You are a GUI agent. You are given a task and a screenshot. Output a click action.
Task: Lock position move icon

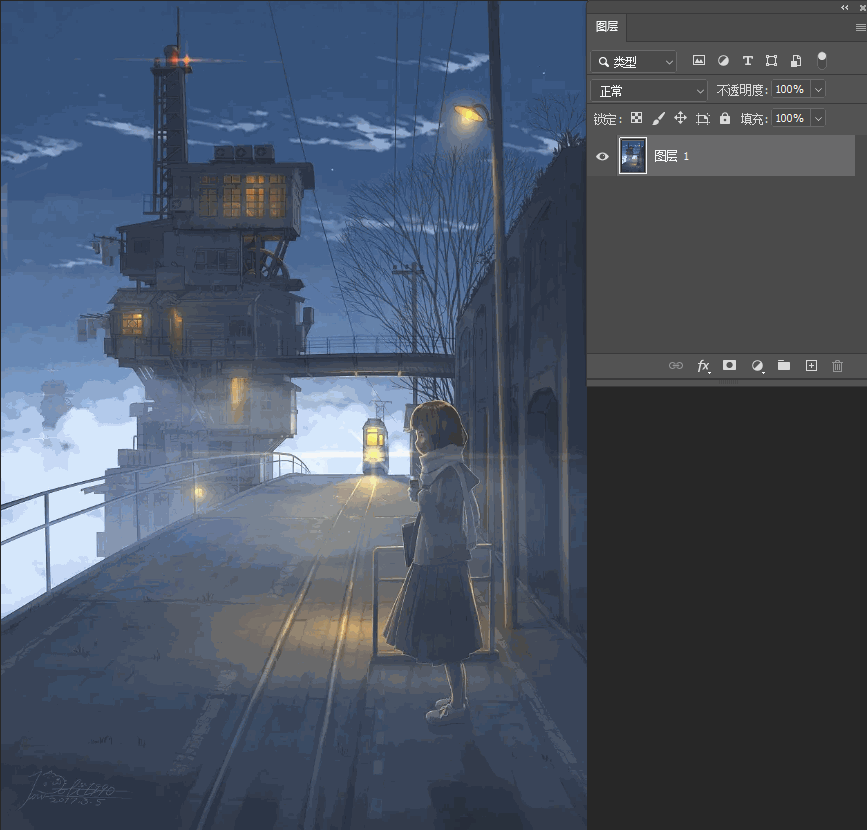tap(680, 118)
